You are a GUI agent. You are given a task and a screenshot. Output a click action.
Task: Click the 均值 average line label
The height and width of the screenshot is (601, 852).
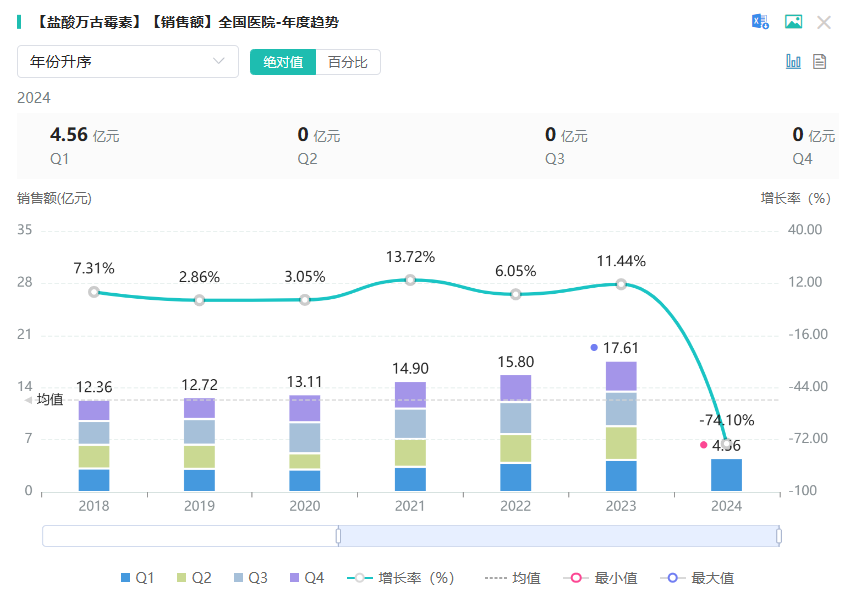(x=50, y=399)
